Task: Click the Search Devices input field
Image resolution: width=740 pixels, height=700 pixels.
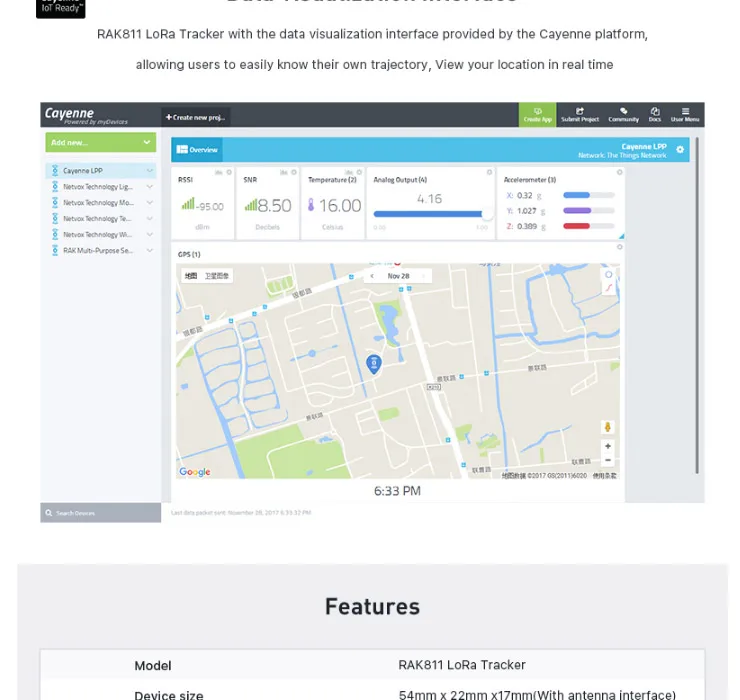Action: (x=101, y=513)
